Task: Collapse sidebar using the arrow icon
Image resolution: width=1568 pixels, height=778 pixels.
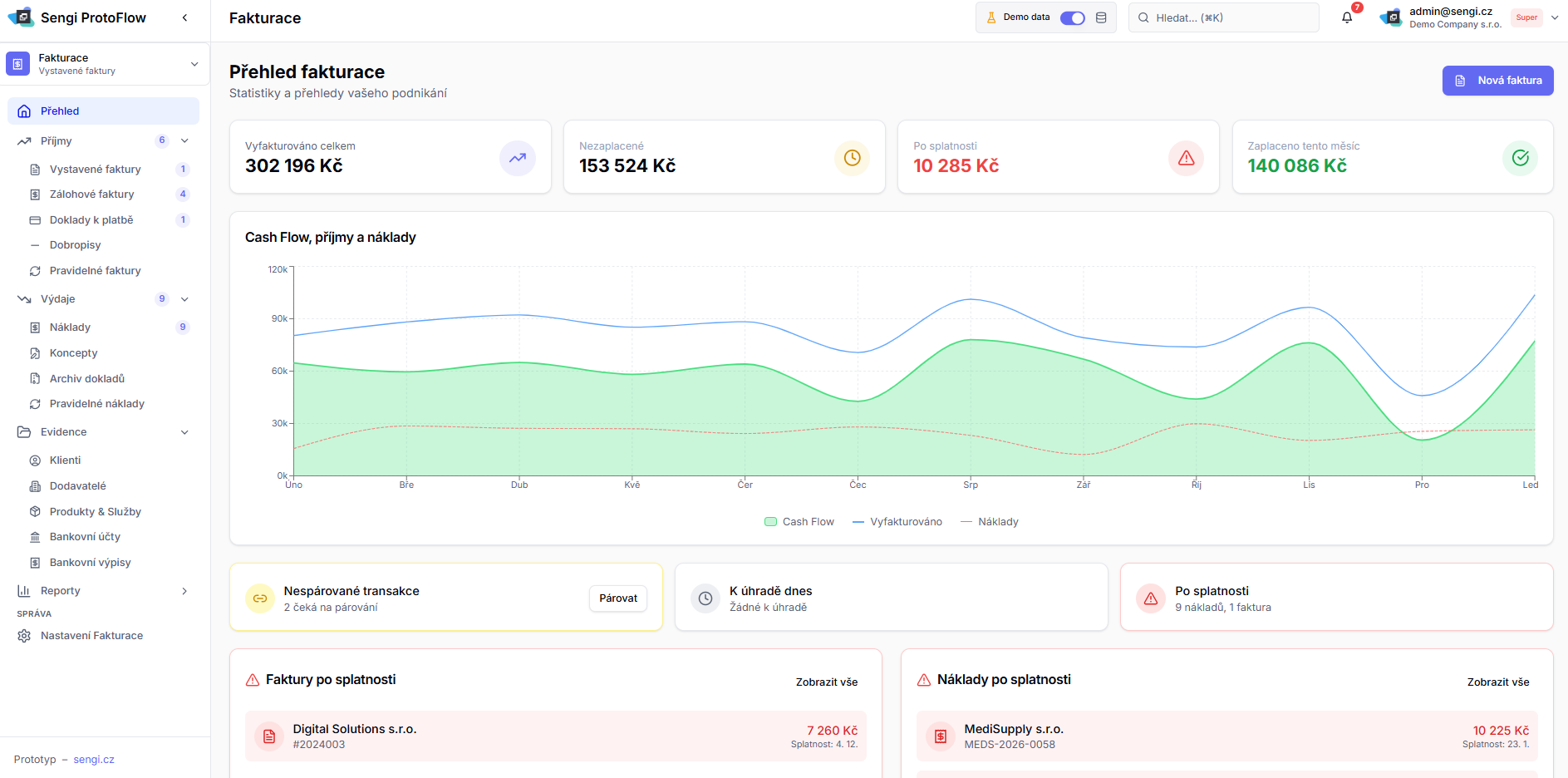Action: point(184,17)
